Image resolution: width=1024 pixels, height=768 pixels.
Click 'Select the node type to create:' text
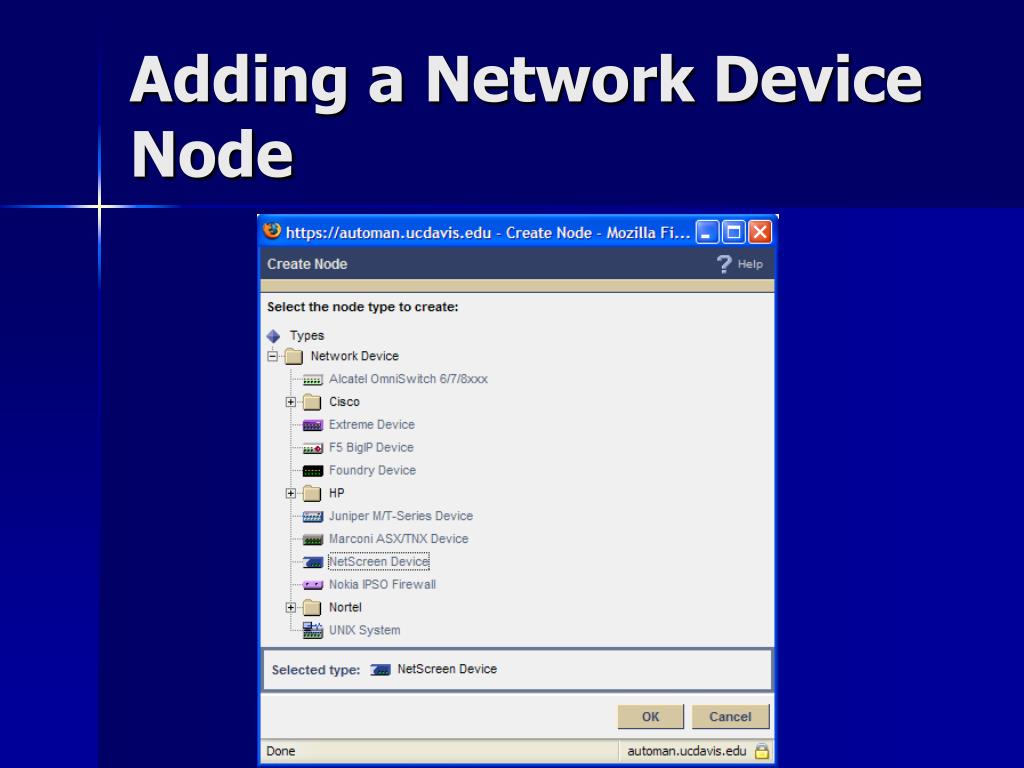click(x=362, y=307)
